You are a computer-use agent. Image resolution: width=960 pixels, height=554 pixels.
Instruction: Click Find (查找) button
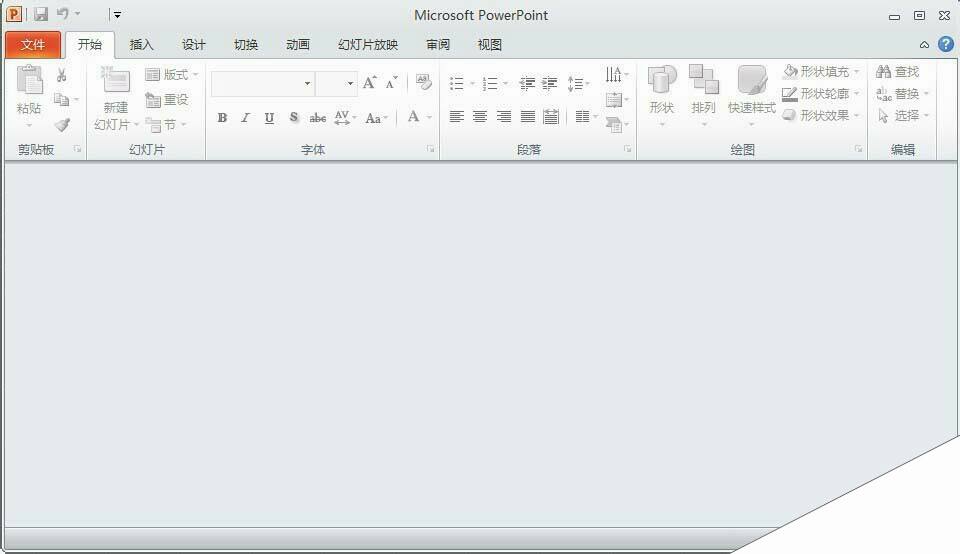point(898,72)
